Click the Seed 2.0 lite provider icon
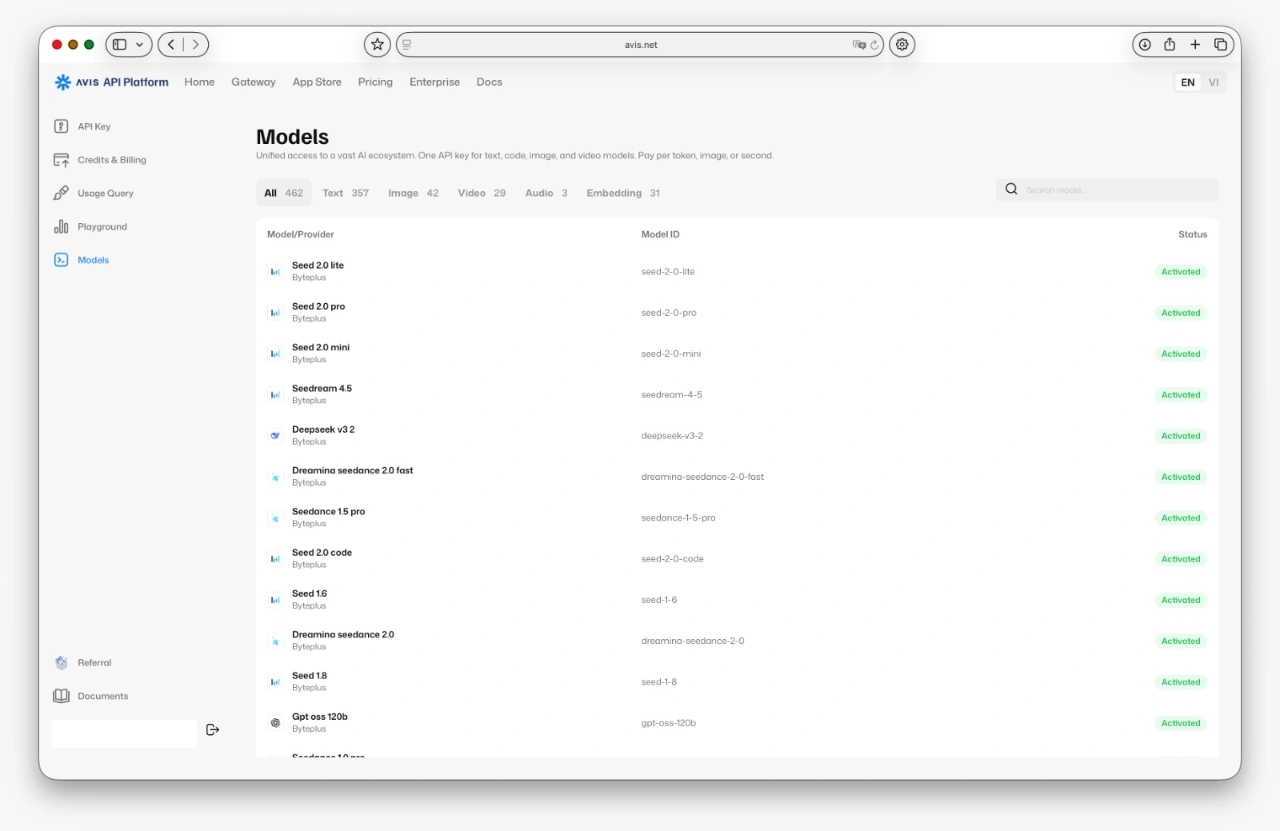Screen dimensions: 1280x831 [x=275, y=272]
